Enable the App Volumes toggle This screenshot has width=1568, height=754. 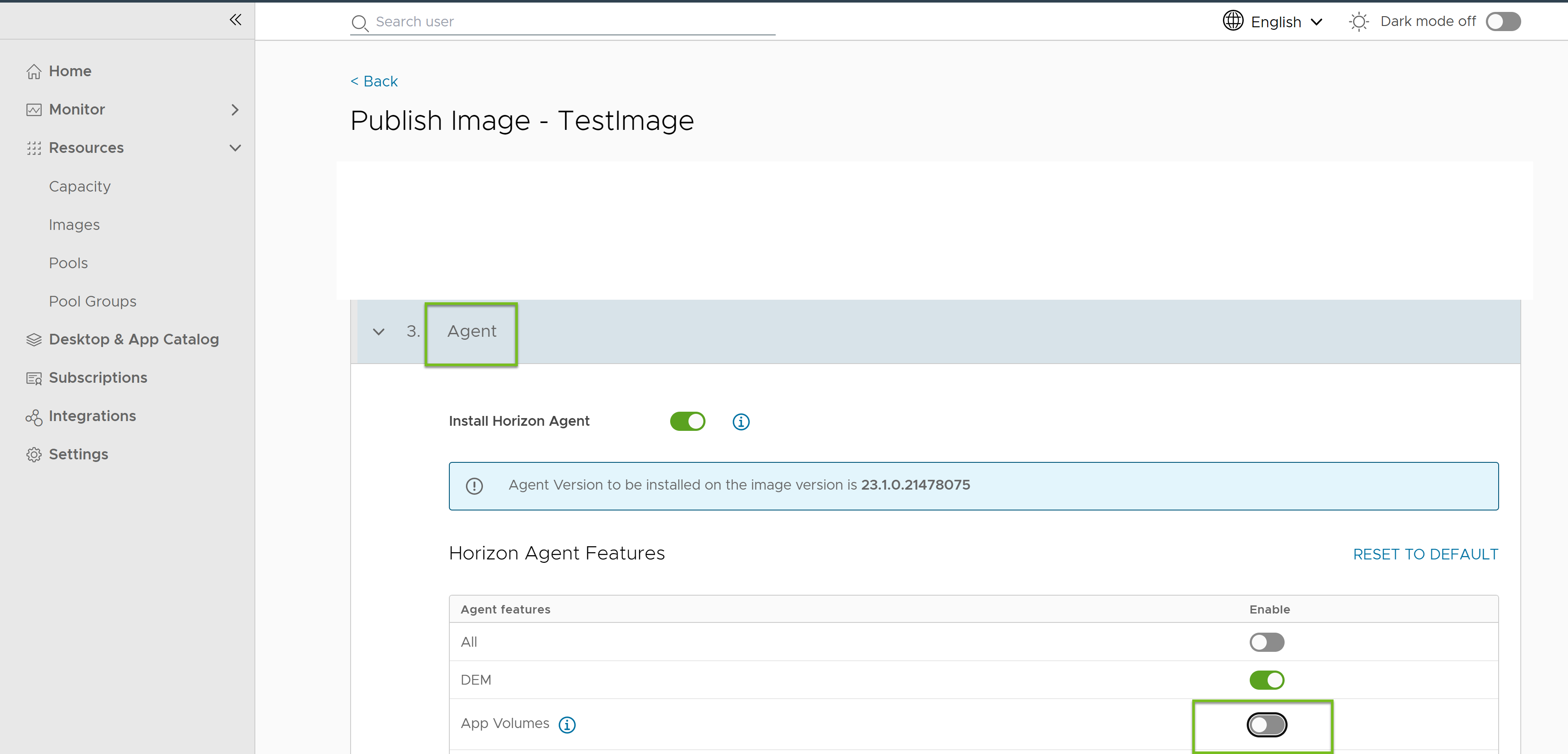(x=1267, y=725)
